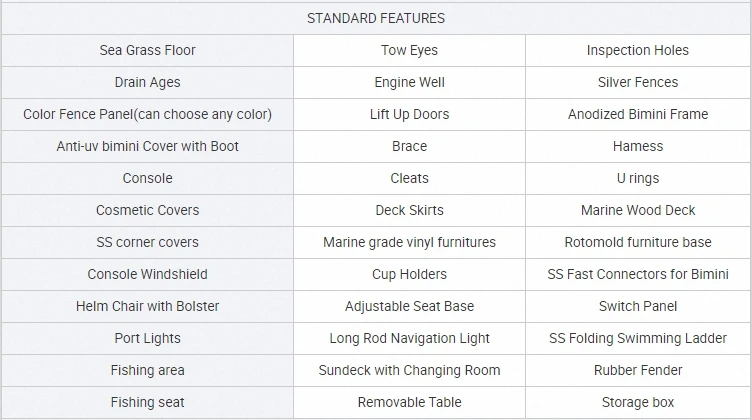Image resolution: width=752 pixels, height=420 pixels.
Task: Select the Rotomold furniture base cell
Action: (x=637, y=242)
